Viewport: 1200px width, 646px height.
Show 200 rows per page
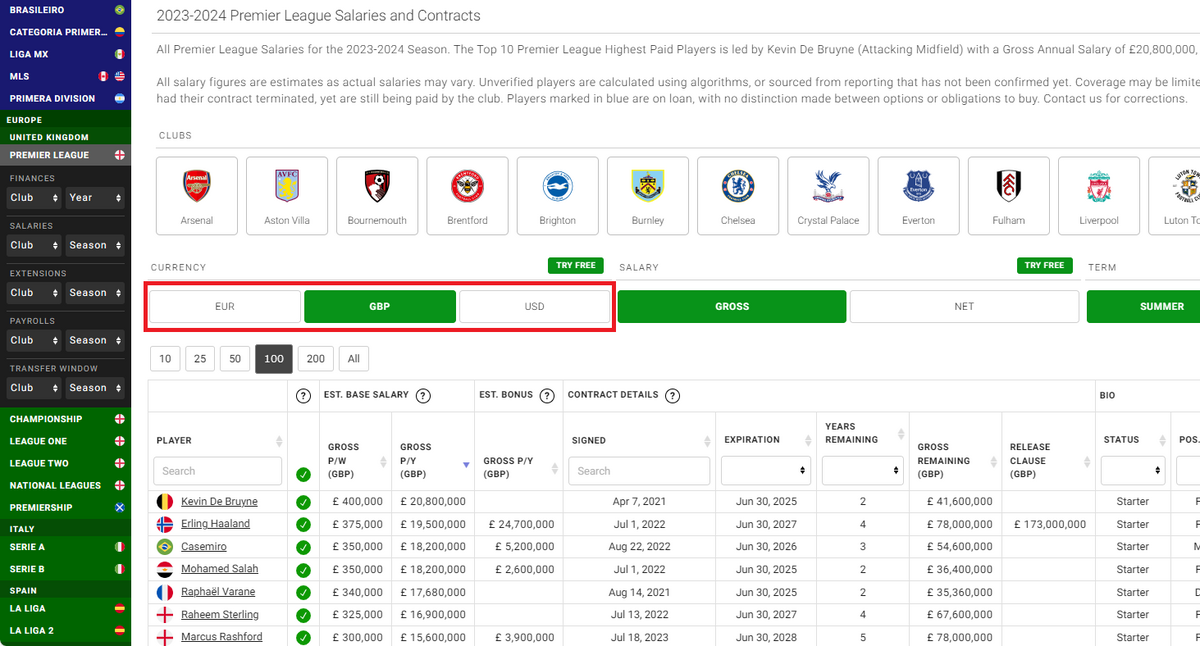316,359
